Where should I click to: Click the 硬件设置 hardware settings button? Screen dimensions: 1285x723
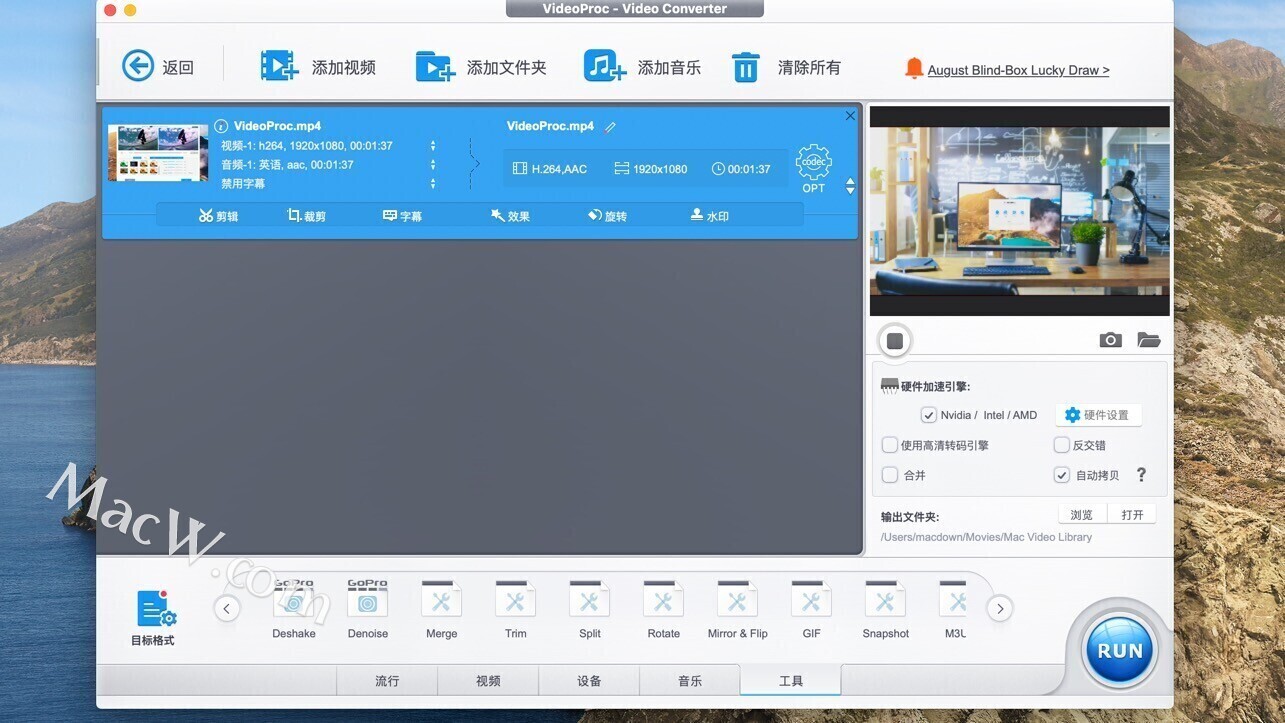(x=1098, y=415)
